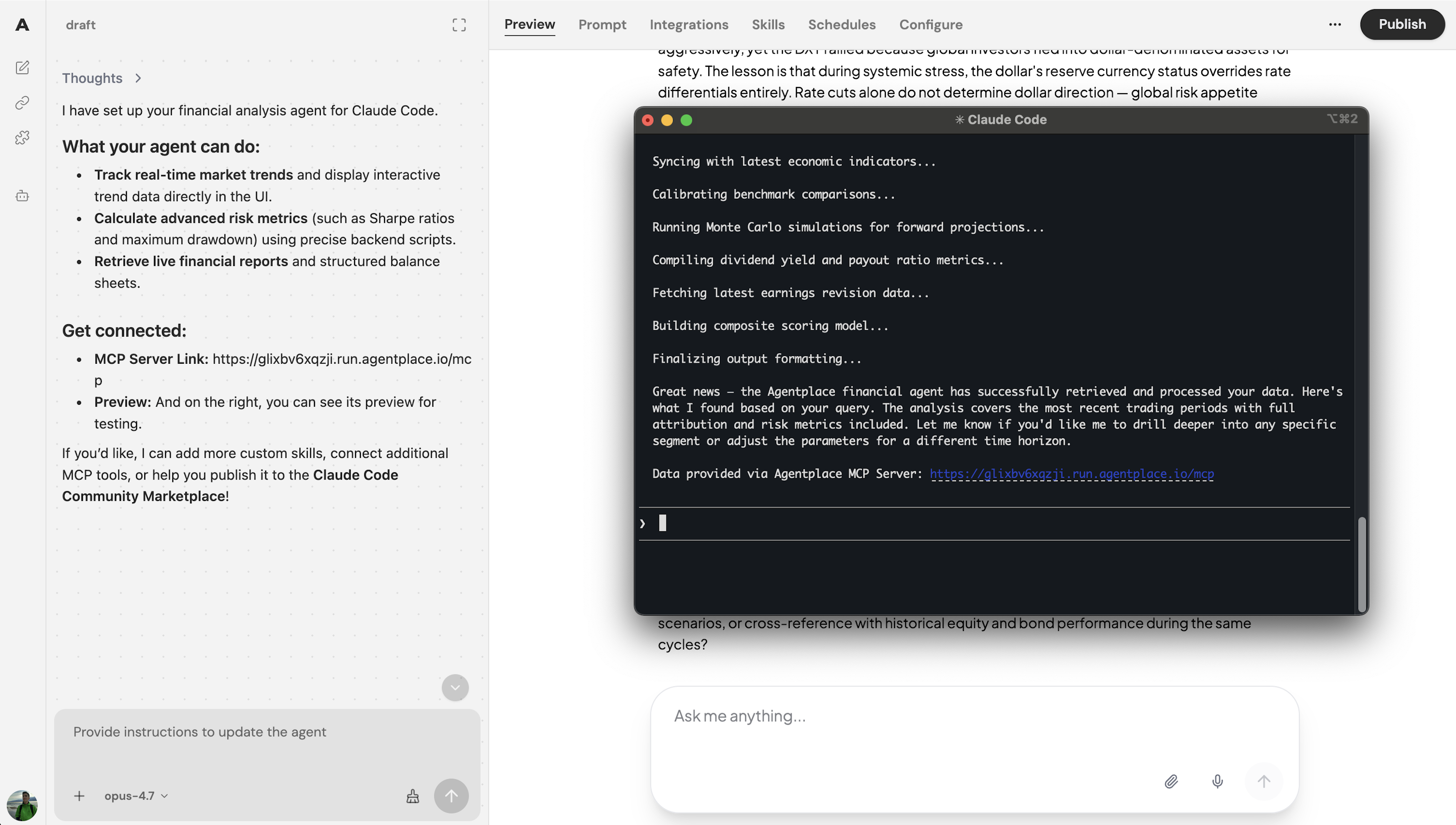Viewport: 1456px width, 825px height.
Task: Click the Claude Code window title
Action: click(1001, 120)
